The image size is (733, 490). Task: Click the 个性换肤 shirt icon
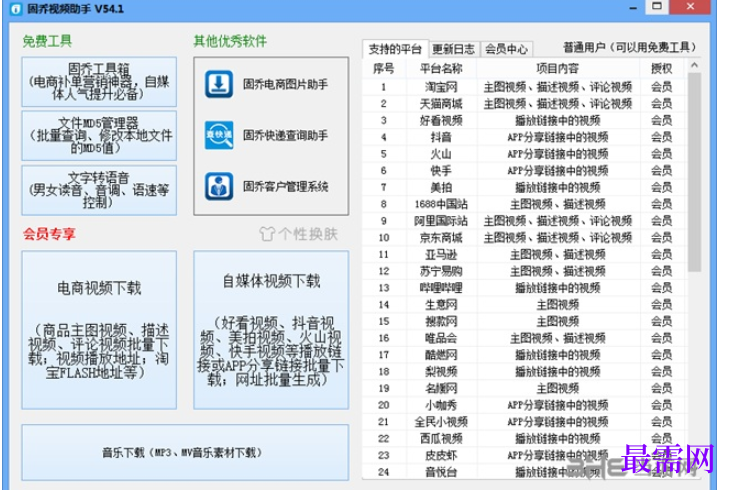[267, 234]
